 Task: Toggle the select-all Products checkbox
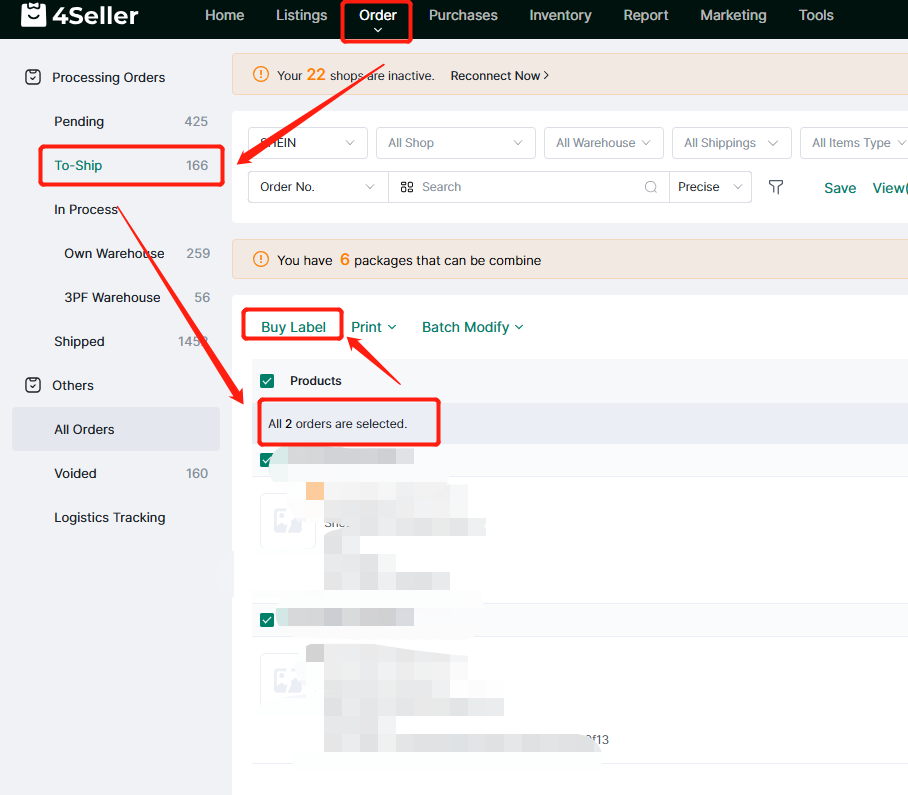[267, 381]
